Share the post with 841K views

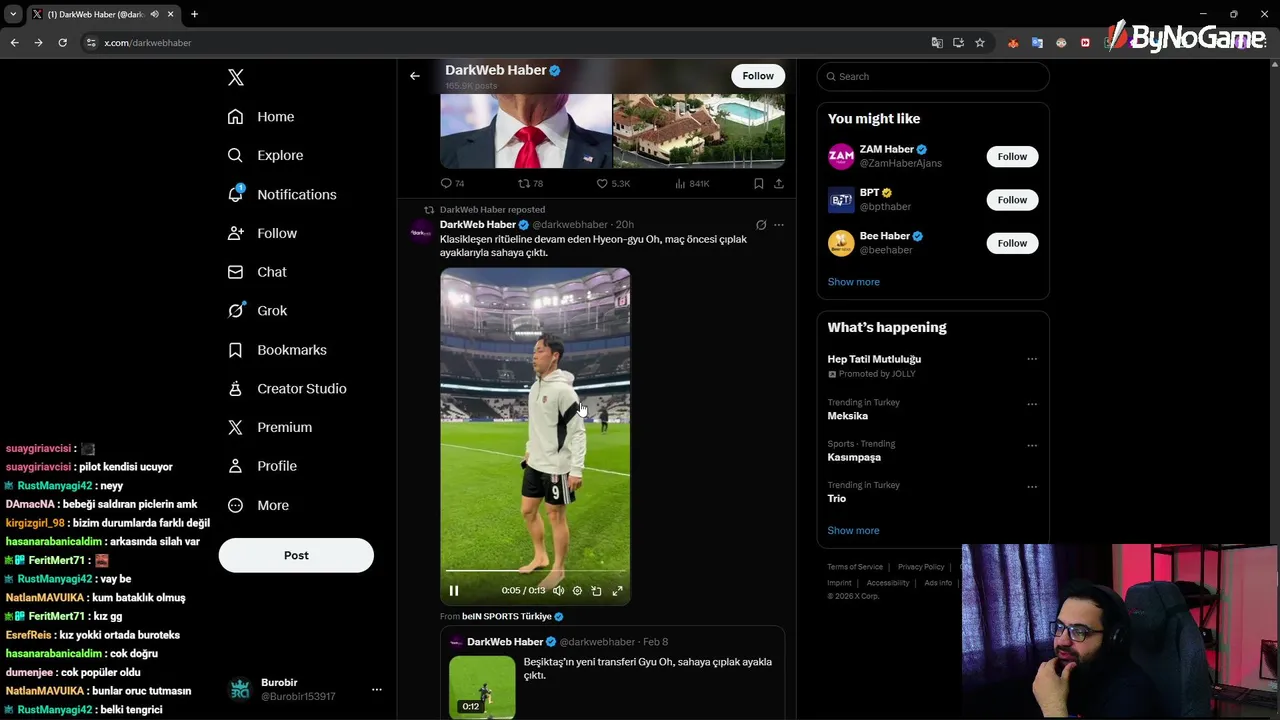click(x=779, y=183)
